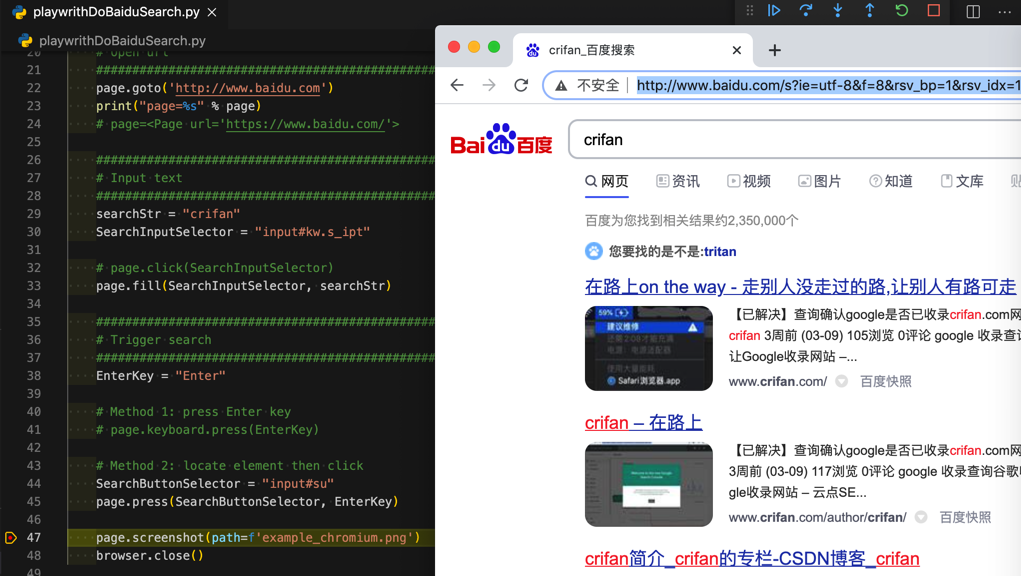Follow the https://www.baidu.com/ link in the comment
The image size is (1021, 576).
[306, 124]
